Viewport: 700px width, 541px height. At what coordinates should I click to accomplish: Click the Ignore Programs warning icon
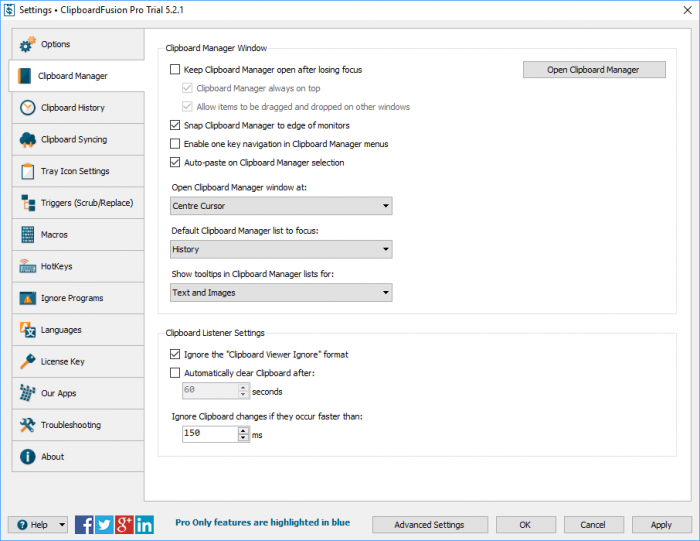point(28,298)
